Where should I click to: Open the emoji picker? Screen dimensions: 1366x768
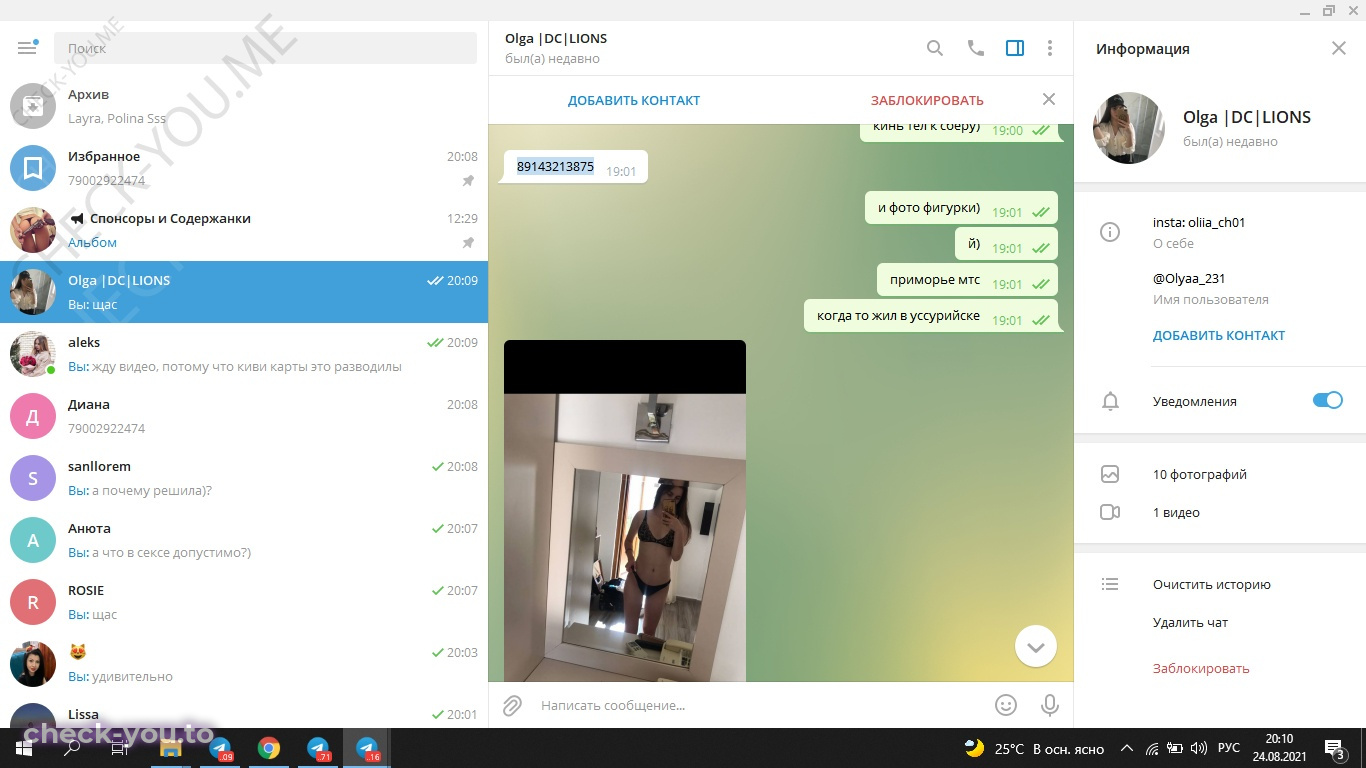(1006, 705)
